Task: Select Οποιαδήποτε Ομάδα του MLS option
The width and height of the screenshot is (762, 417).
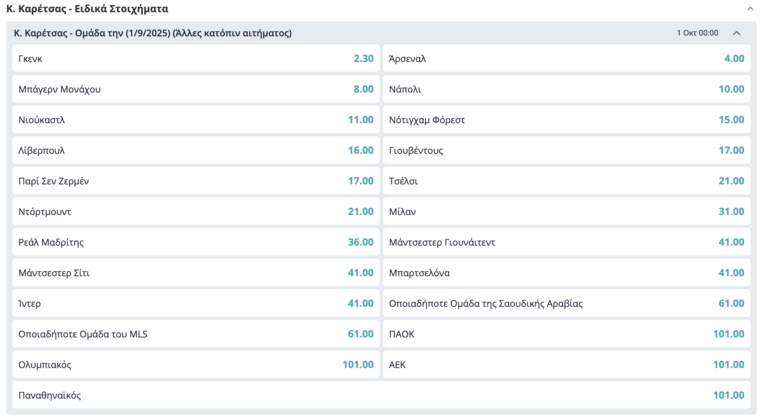Action: [195, 334]
